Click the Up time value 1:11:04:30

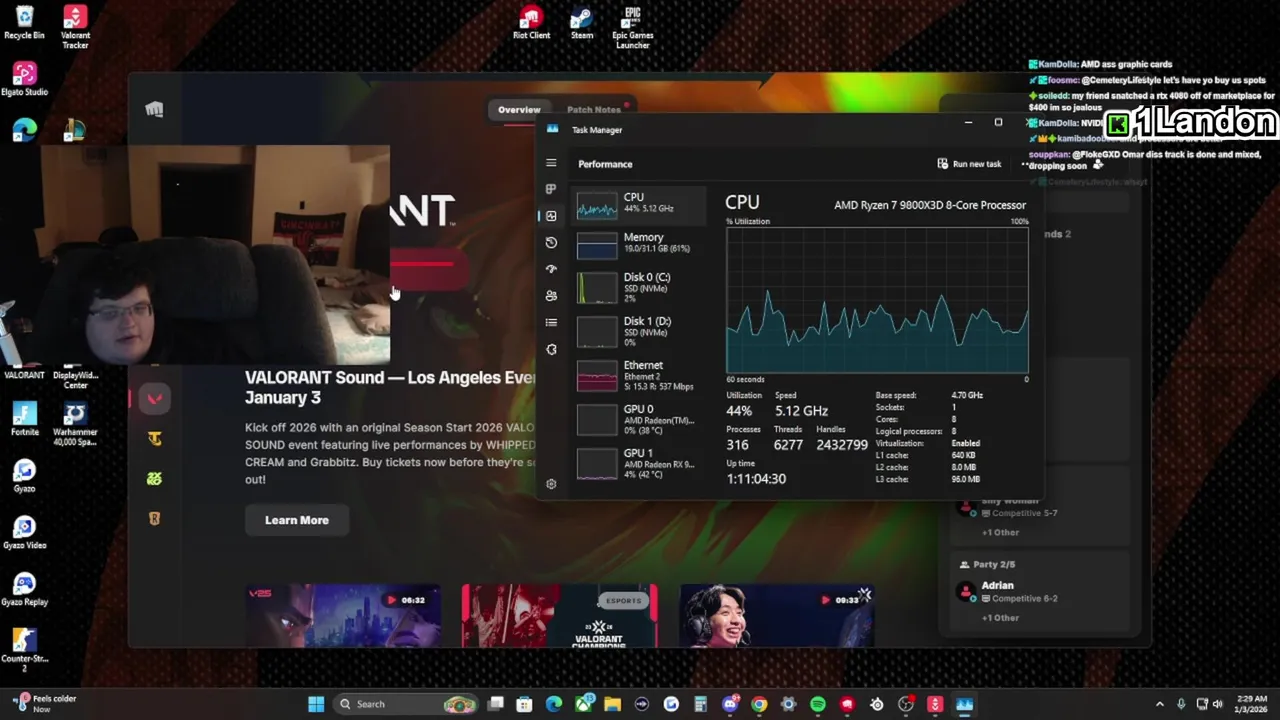click(756, 479)
